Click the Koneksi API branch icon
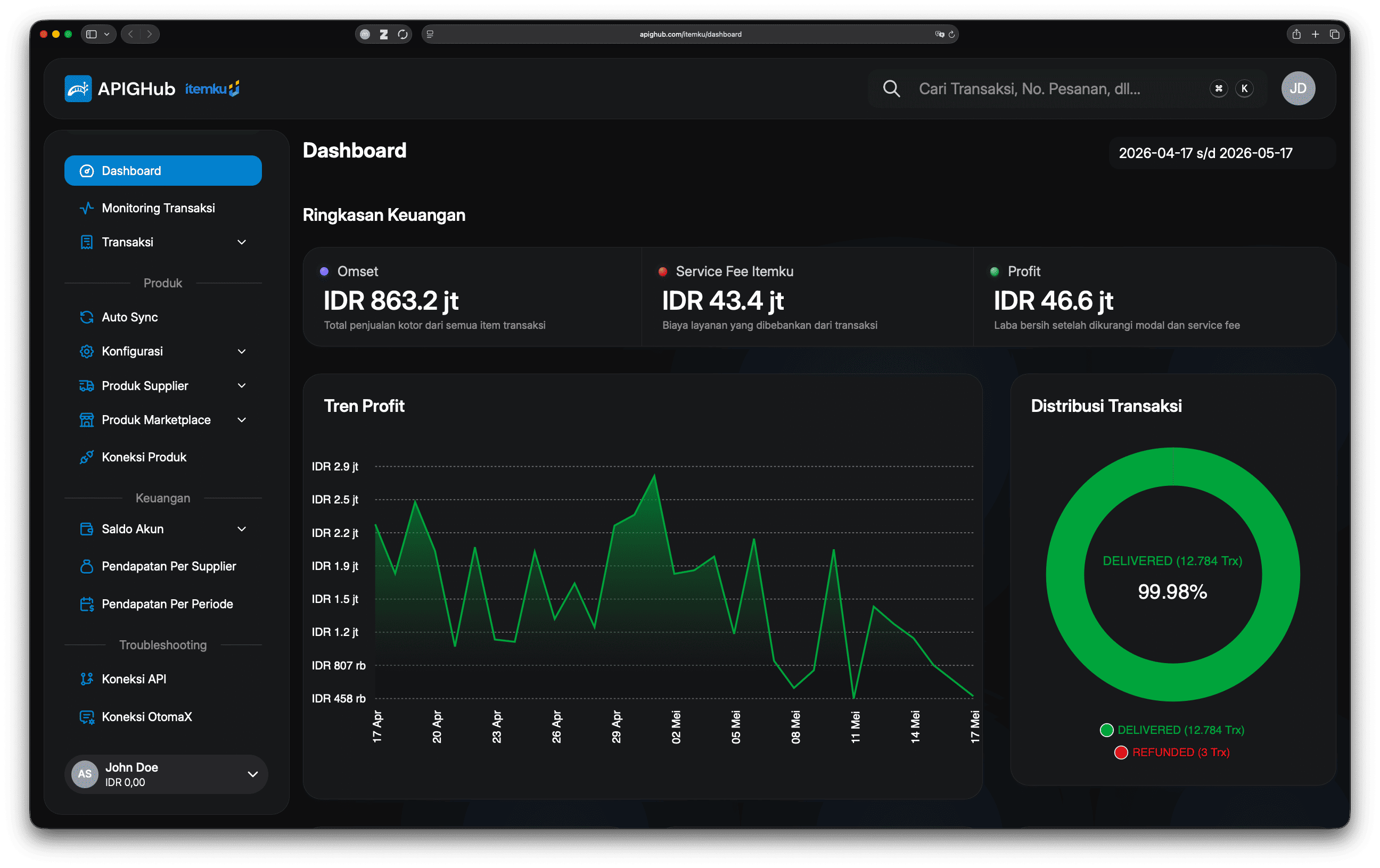This screenshot has height=868, width=1380. tap(87, 679)
